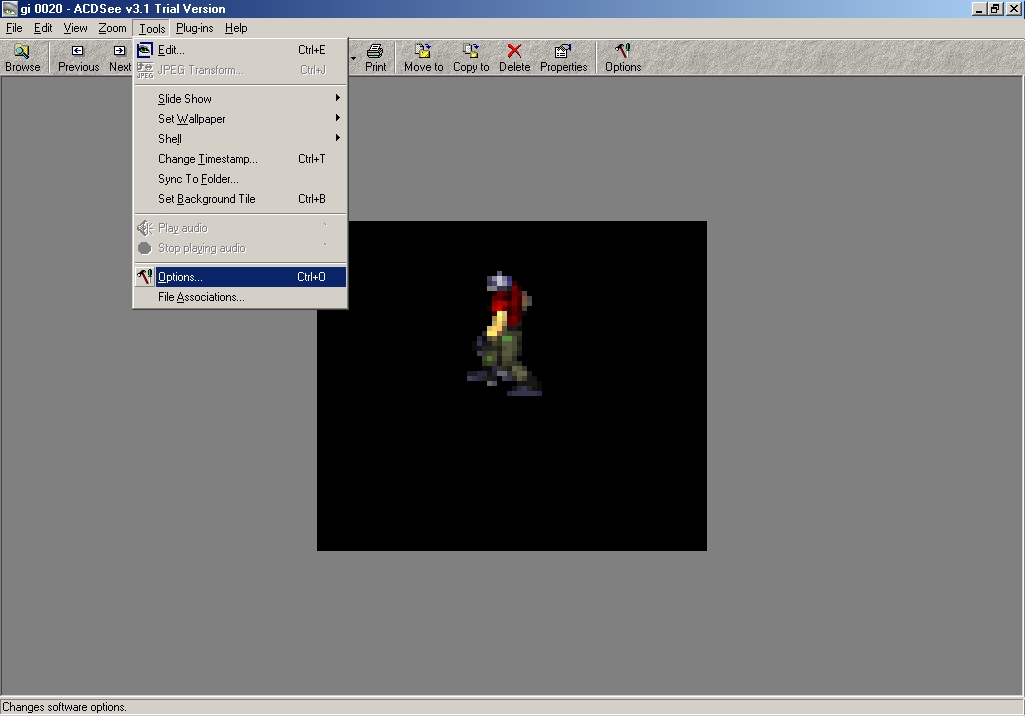Image resolution: width=1025 pixels, height=717 pixels.
Task: Open the File menu
Action: coord(14,28)
